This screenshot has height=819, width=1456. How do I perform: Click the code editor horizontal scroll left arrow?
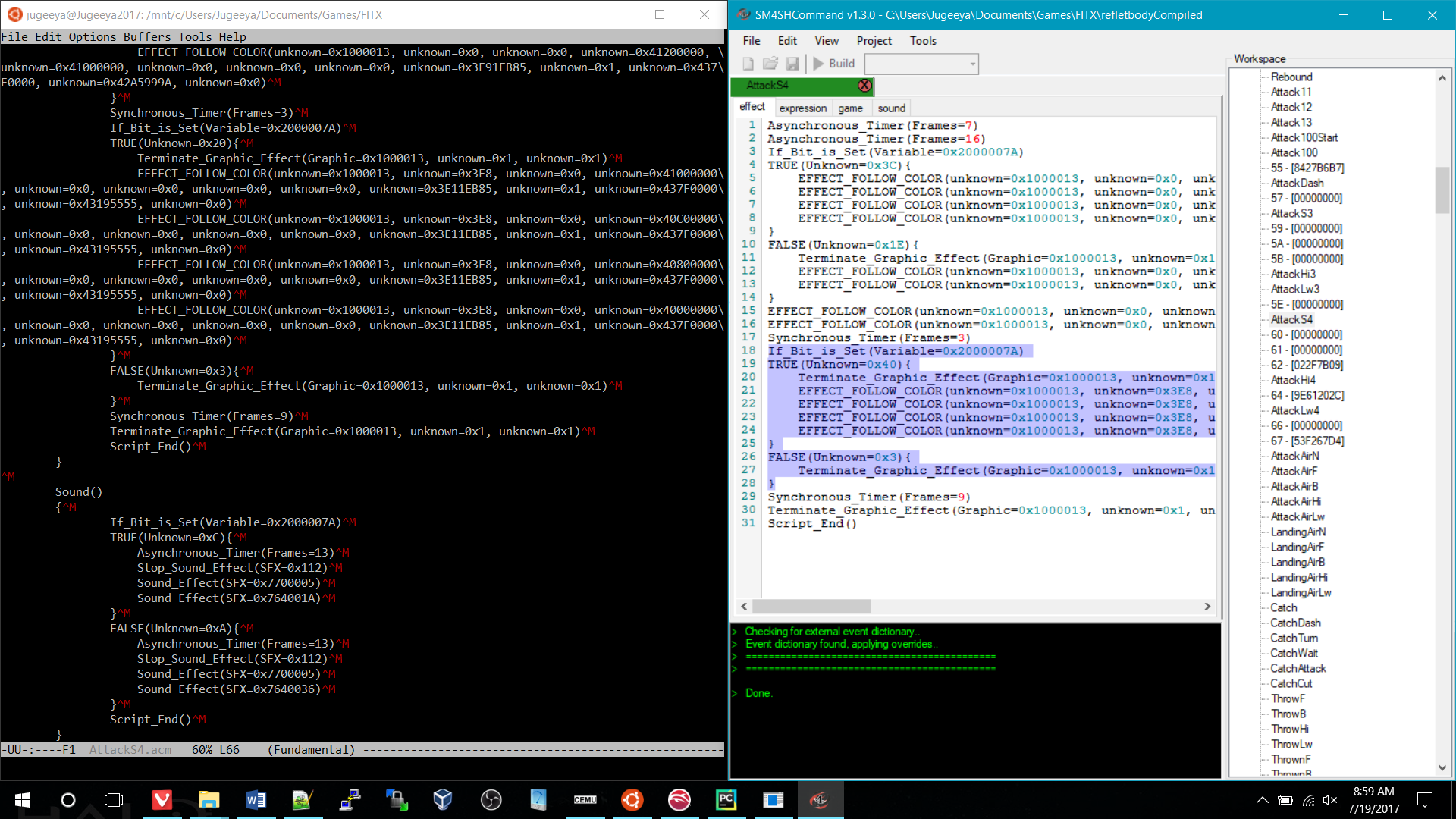(x=744, y=607)
